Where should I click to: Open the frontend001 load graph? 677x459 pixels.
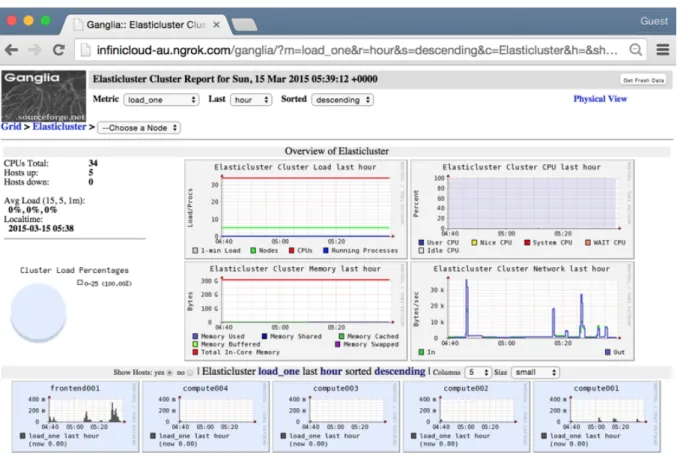pyautogui.click(x=75, y=417)
